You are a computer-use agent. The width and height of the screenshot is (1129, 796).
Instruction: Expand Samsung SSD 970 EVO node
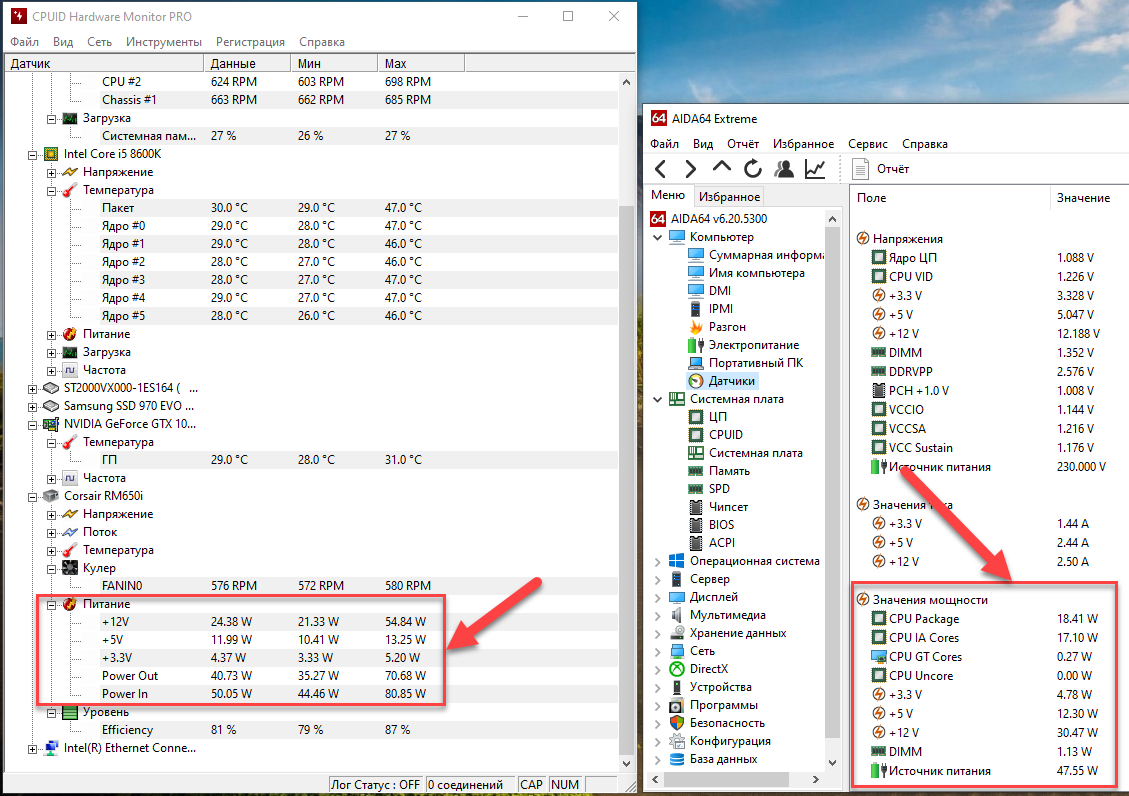[x=32, y=407]
